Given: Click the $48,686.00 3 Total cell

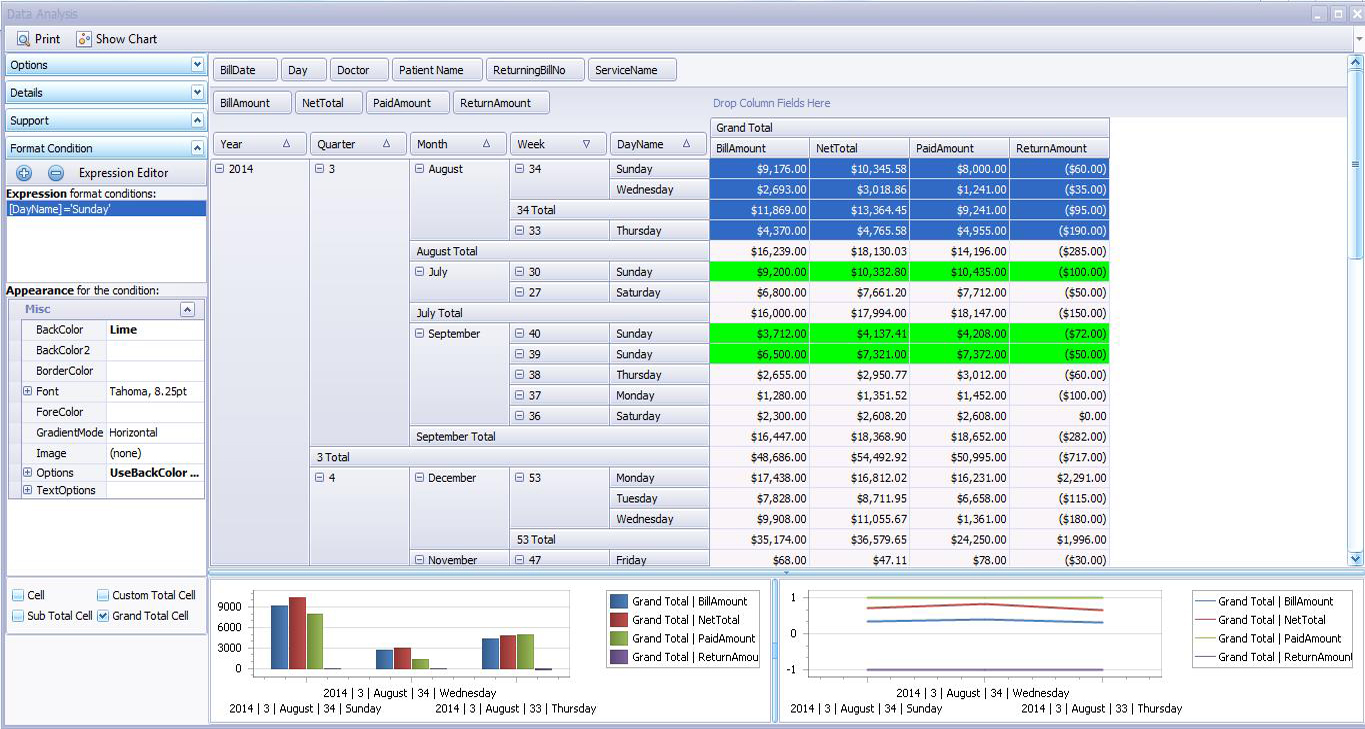Looking at the screenshot, I should 760,457.
